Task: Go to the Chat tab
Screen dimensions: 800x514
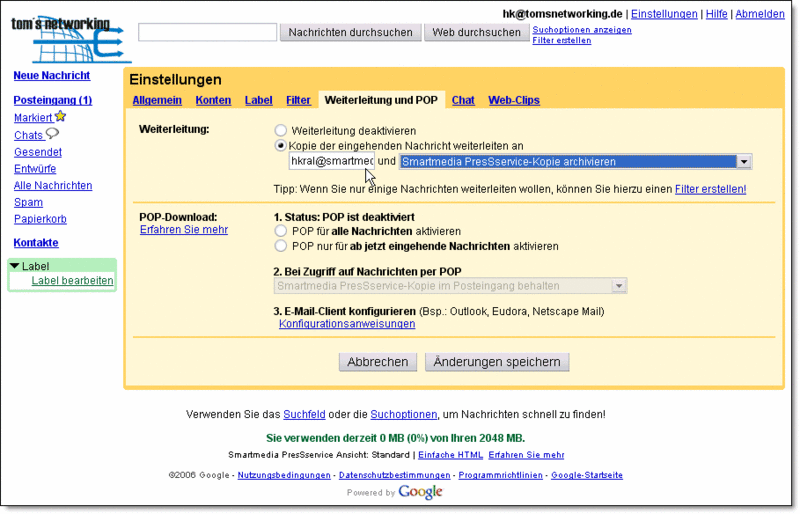Action: click(463, 100)
